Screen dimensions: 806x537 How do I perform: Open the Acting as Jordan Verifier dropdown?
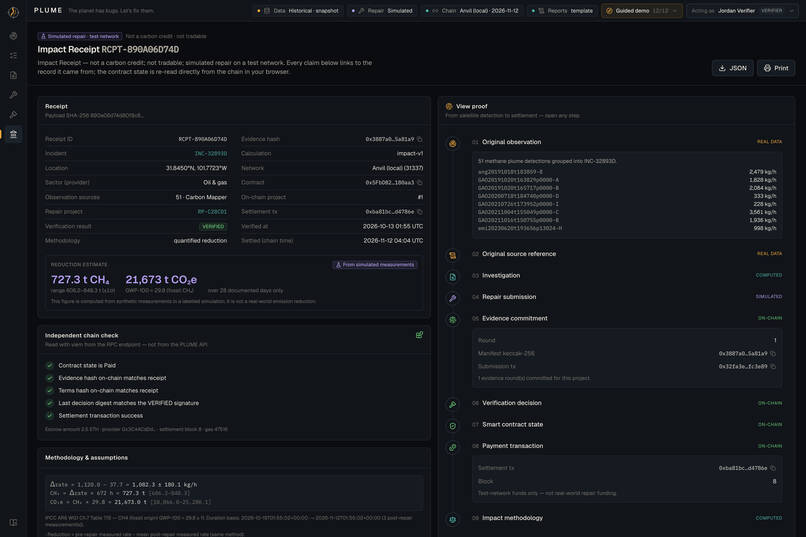(743, 11)
